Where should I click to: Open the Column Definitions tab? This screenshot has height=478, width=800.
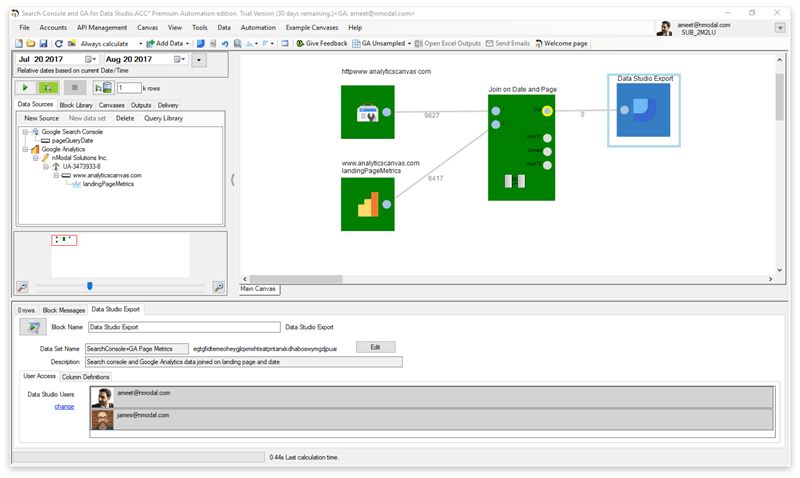click(x=86, y=377)
